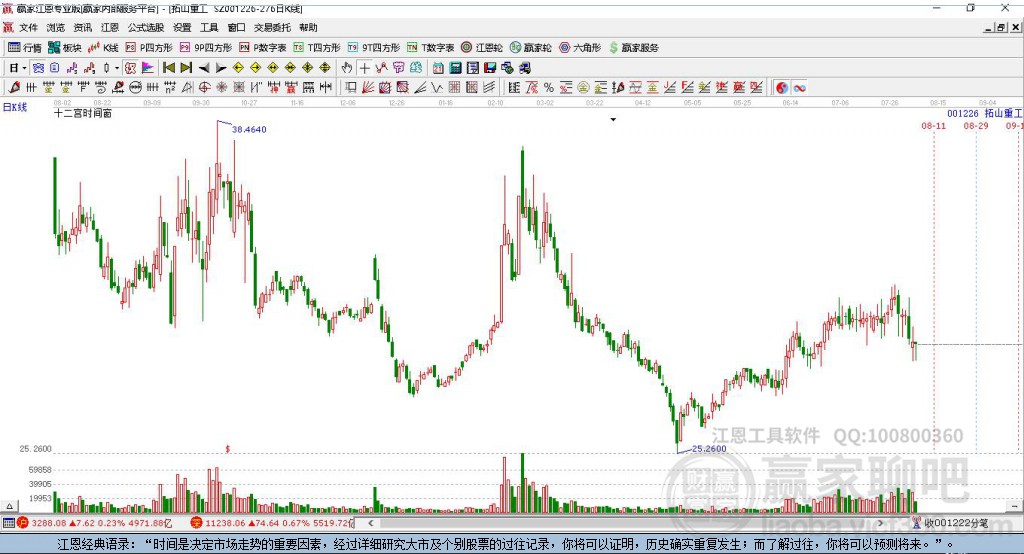Toggle the red-blue yin-yang icon
This screenshot has width=1024, height=554.
782,88
